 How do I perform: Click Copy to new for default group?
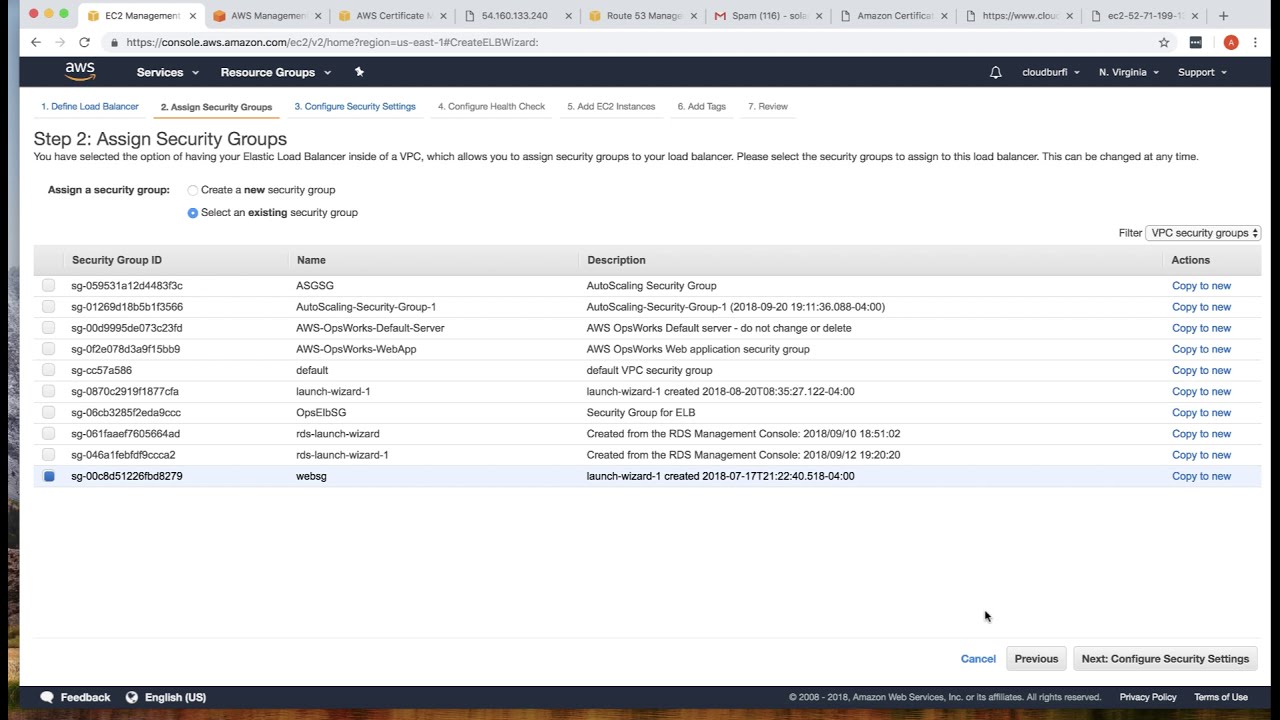click(1201, 370)
